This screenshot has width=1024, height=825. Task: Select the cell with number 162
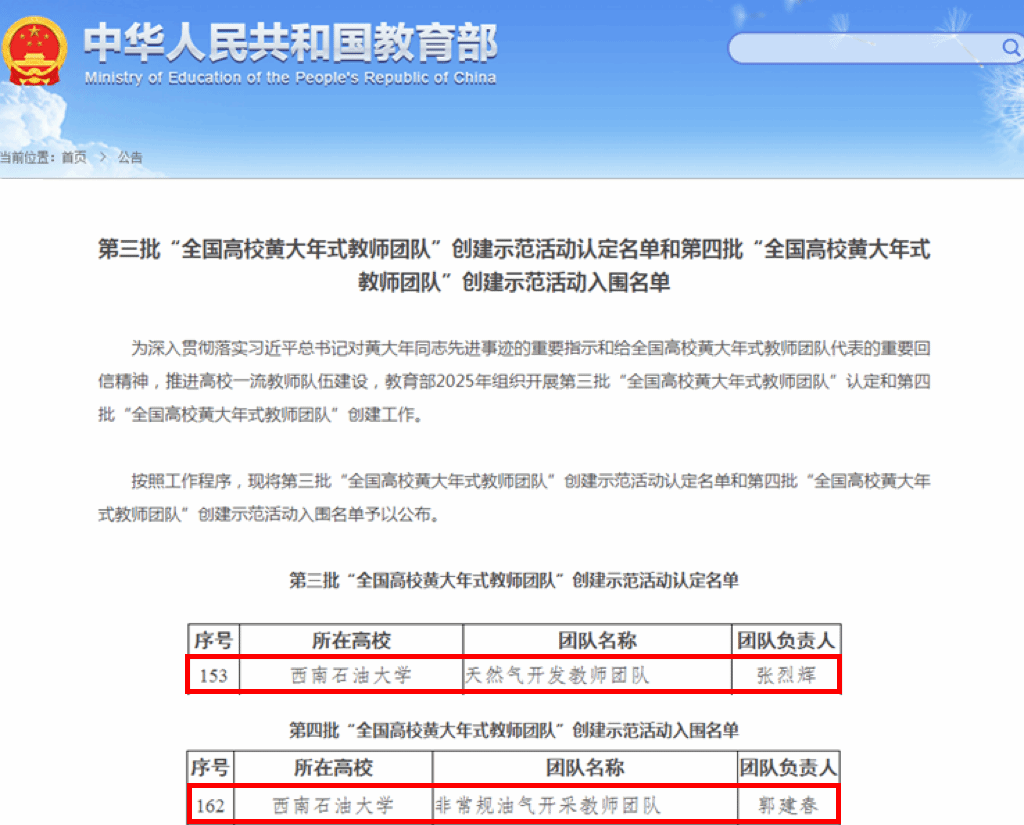[x=210, y=804]
